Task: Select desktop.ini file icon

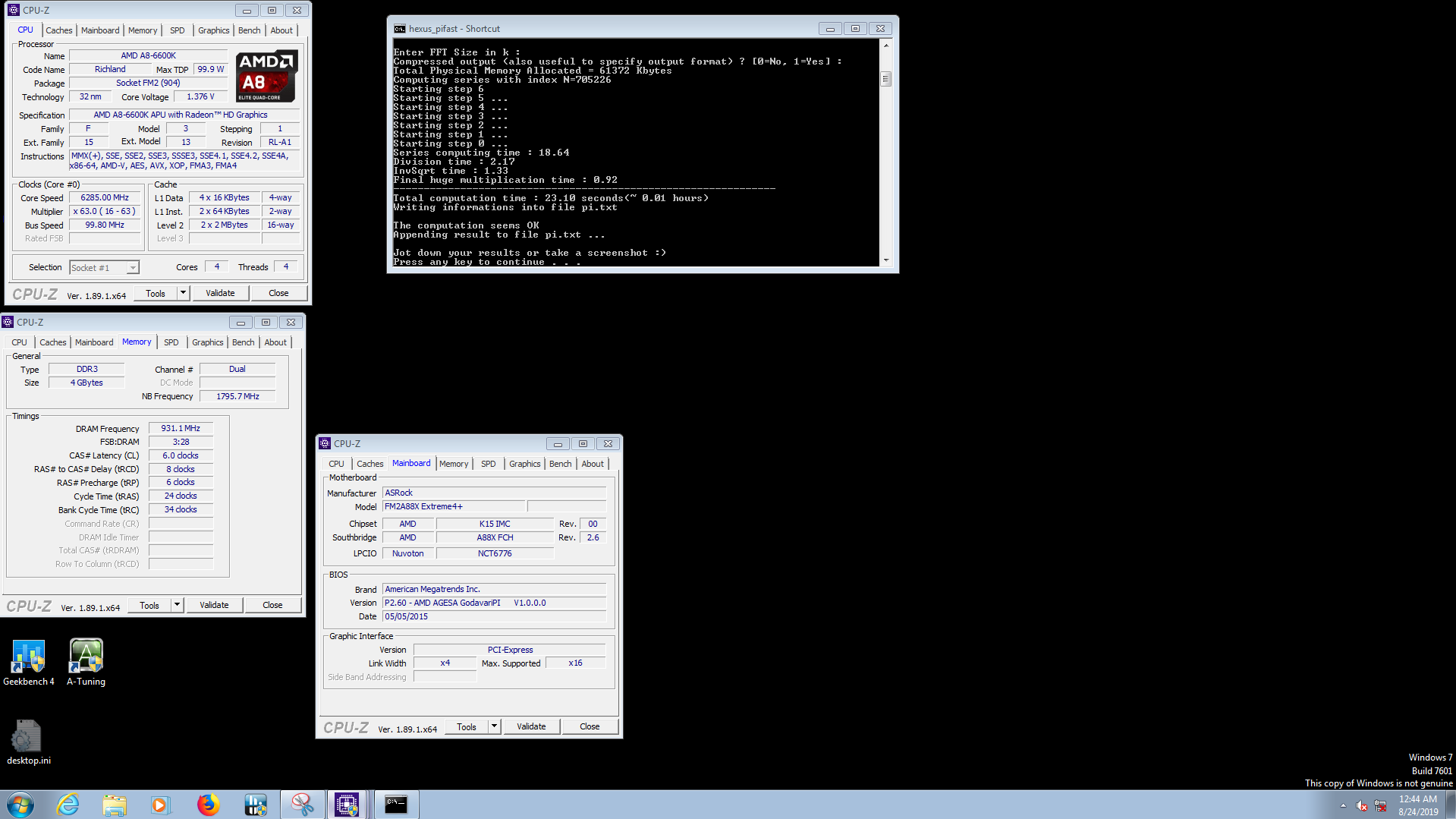Action: pos(28,742)
